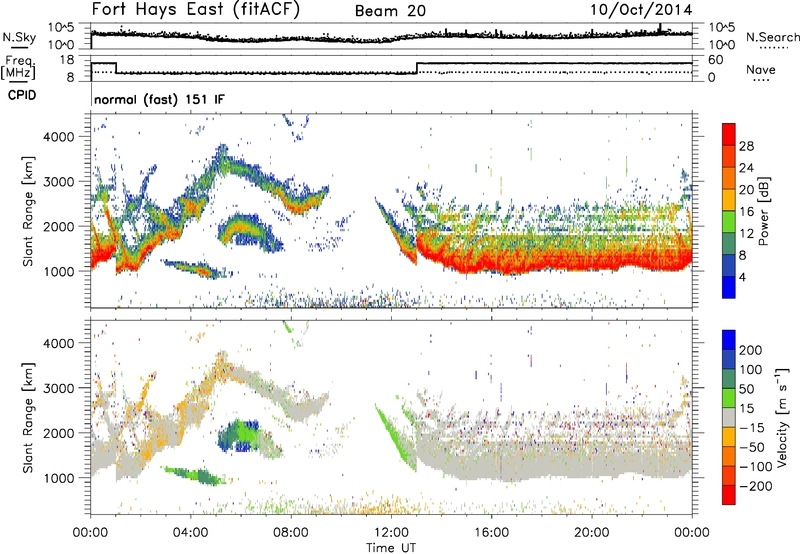Click the '12:00' time tick label
Screen dimensions: 800x554
click(x=391, y=533)
